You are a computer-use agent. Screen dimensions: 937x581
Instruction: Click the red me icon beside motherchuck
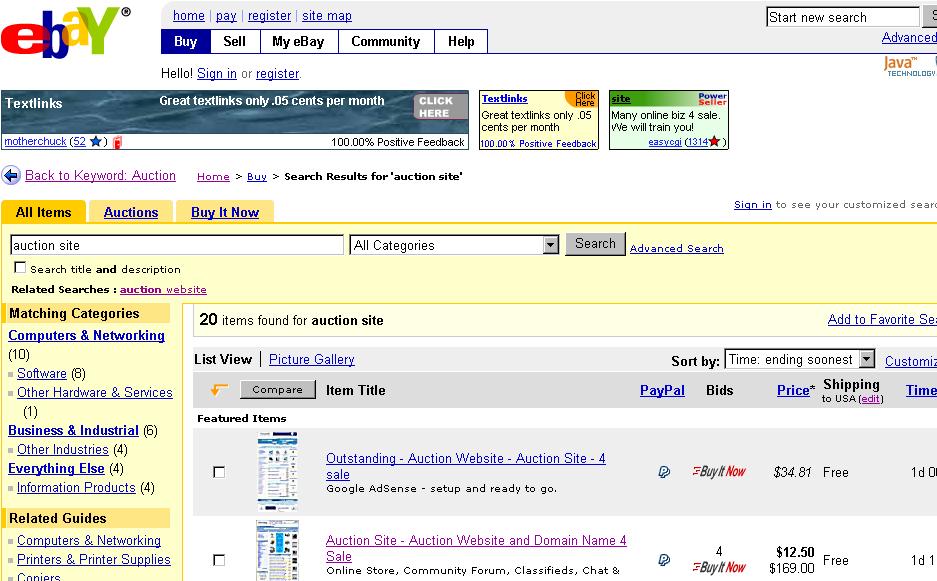[x=117, y=142]
